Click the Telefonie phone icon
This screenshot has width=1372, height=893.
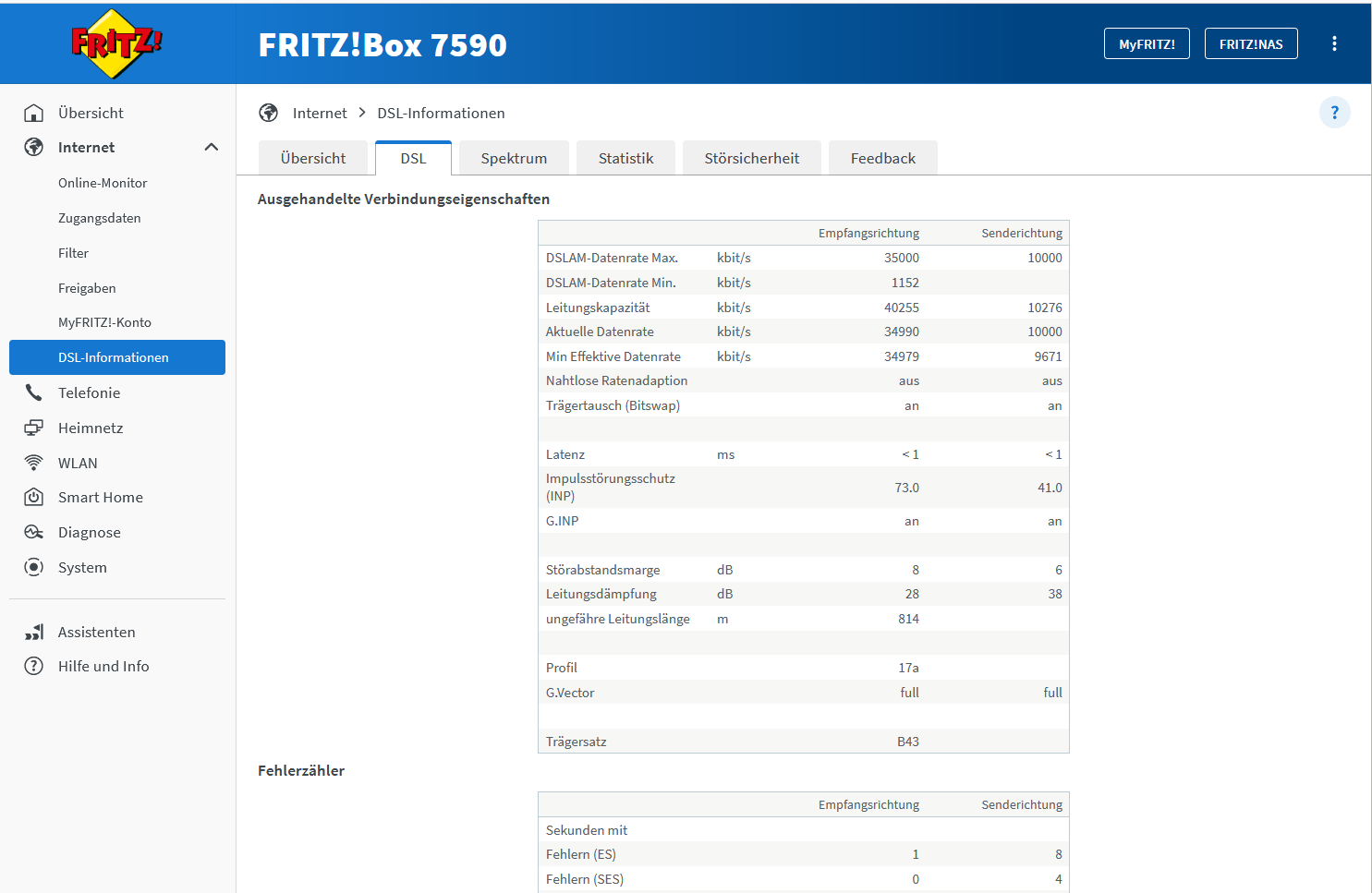click(34, 392)
